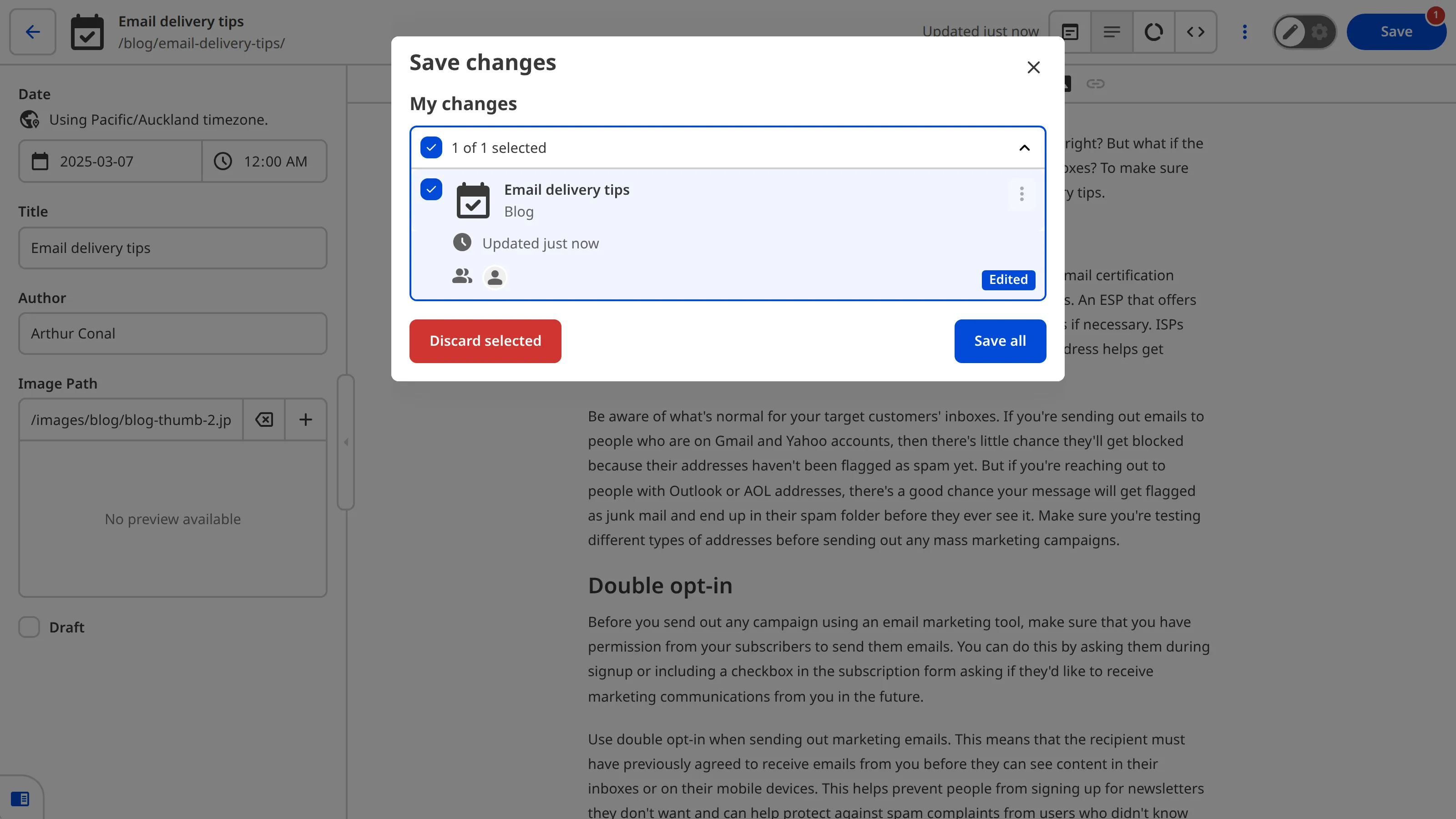The image size is (1456, 819).
Task: Open the overflow menu next to the view toolbar
Action: (1244, 32)
